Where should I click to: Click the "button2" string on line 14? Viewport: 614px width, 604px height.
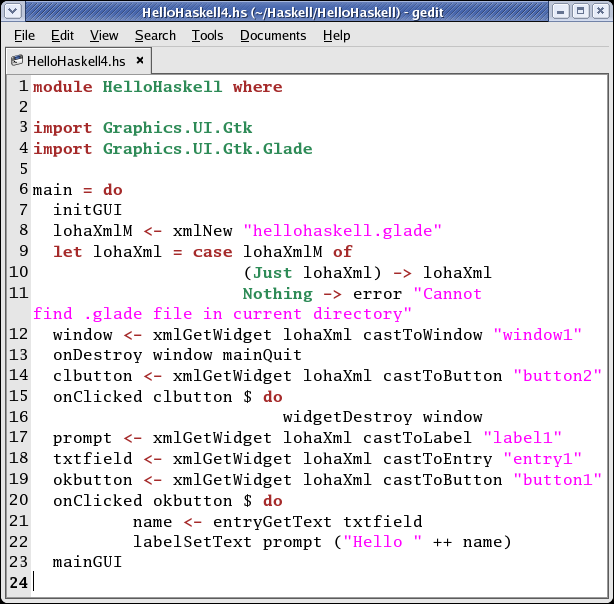557,376
